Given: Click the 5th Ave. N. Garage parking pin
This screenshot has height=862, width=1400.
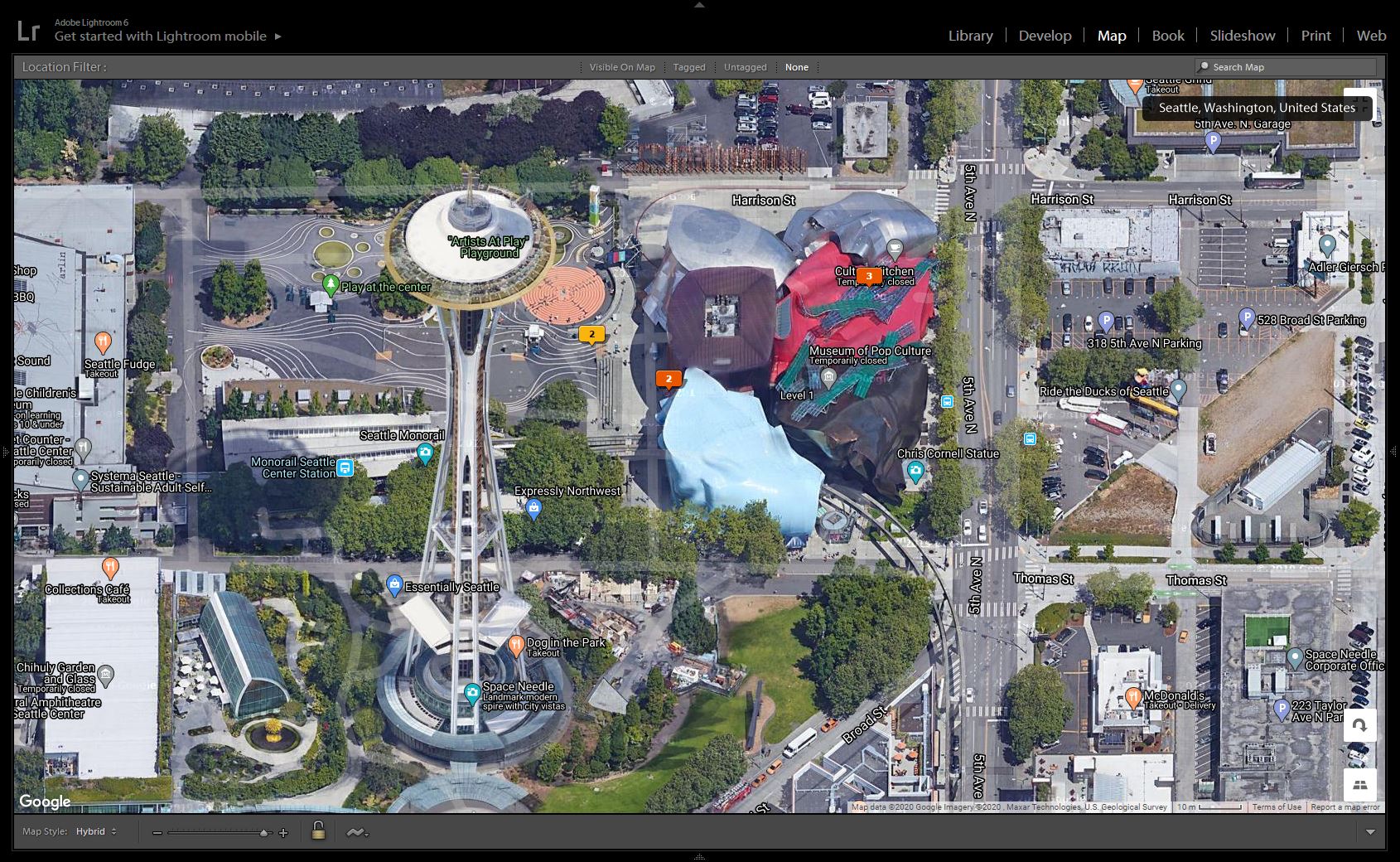Looking at the screenshot, I should coord(1213,142).
